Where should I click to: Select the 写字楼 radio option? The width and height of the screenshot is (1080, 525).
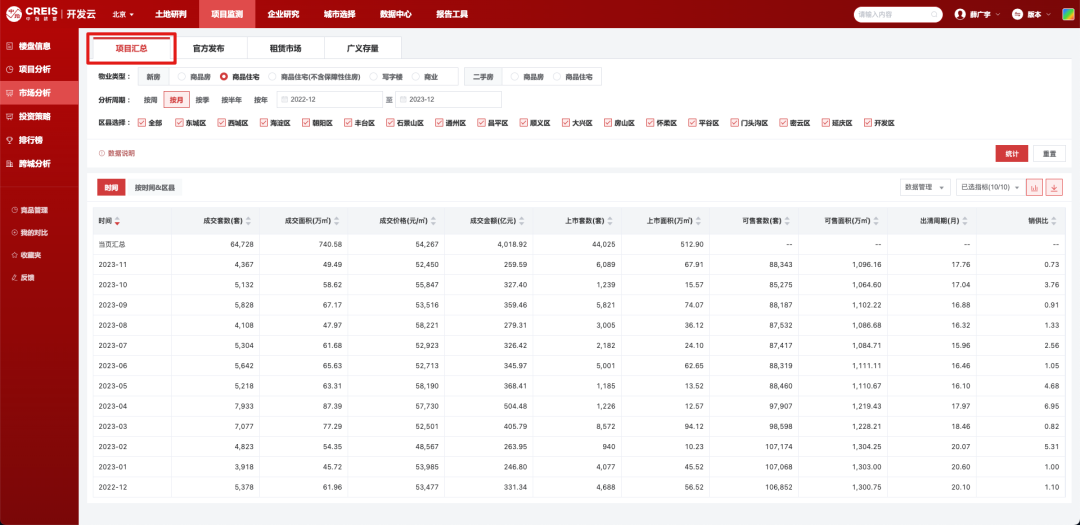[x=374, y=76]
